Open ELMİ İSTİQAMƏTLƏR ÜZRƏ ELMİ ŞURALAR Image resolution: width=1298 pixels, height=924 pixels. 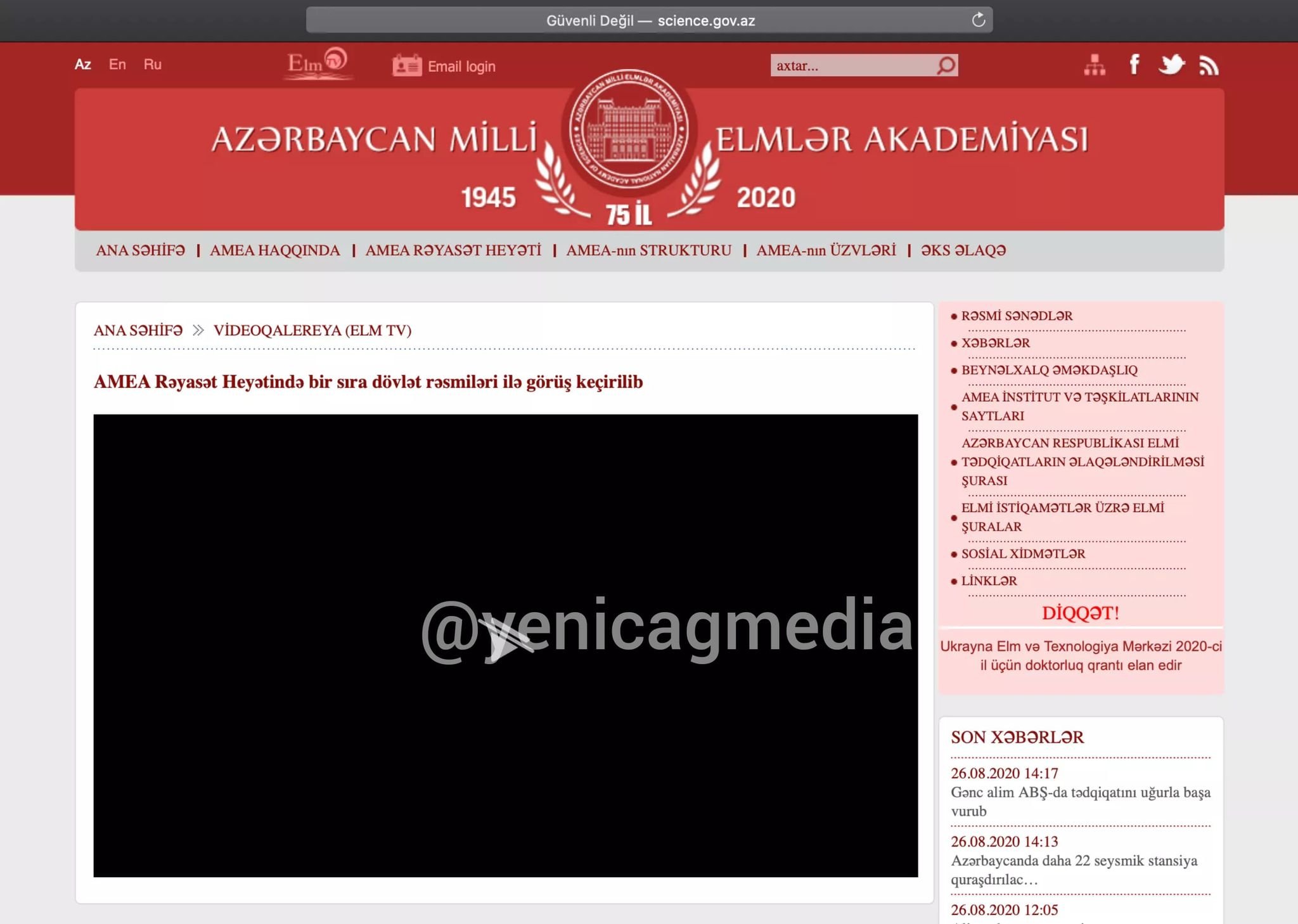1062,517
